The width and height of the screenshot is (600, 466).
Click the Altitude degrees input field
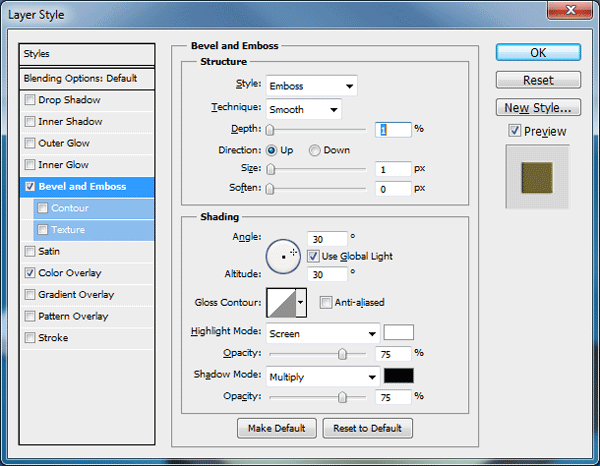pos(328,274)
